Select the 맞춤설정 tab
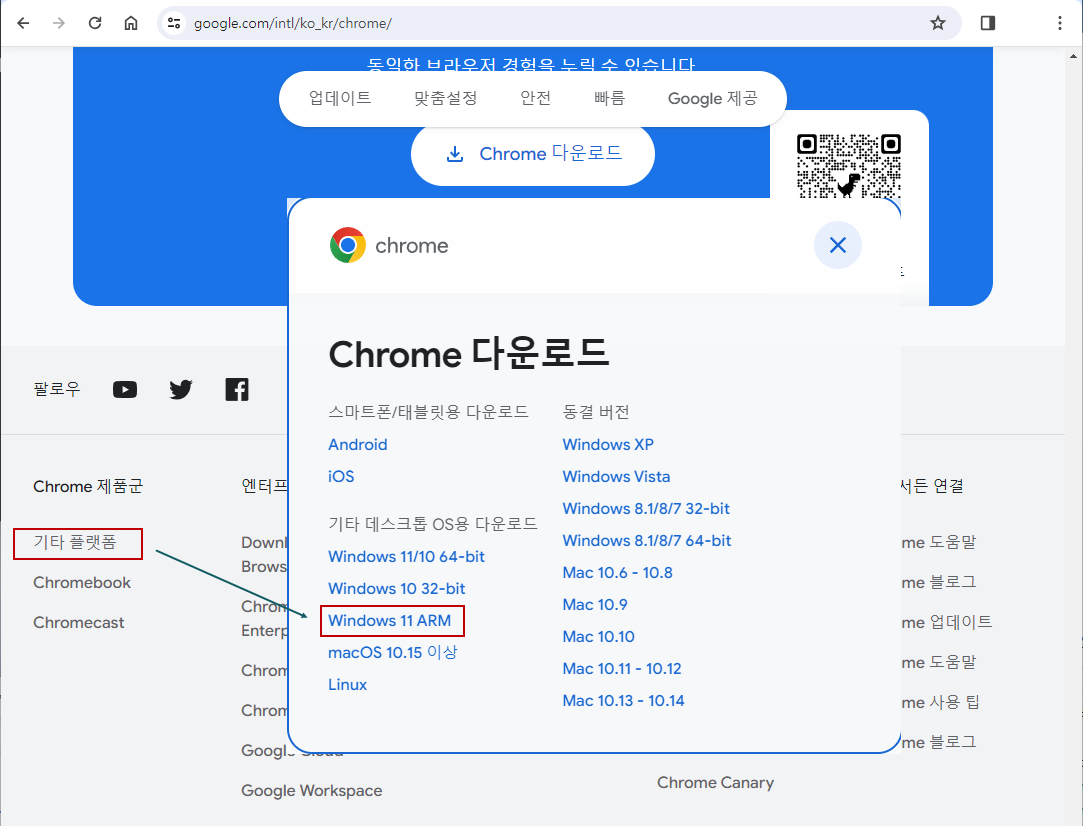 pyautogui.click(x=445, y=98)
